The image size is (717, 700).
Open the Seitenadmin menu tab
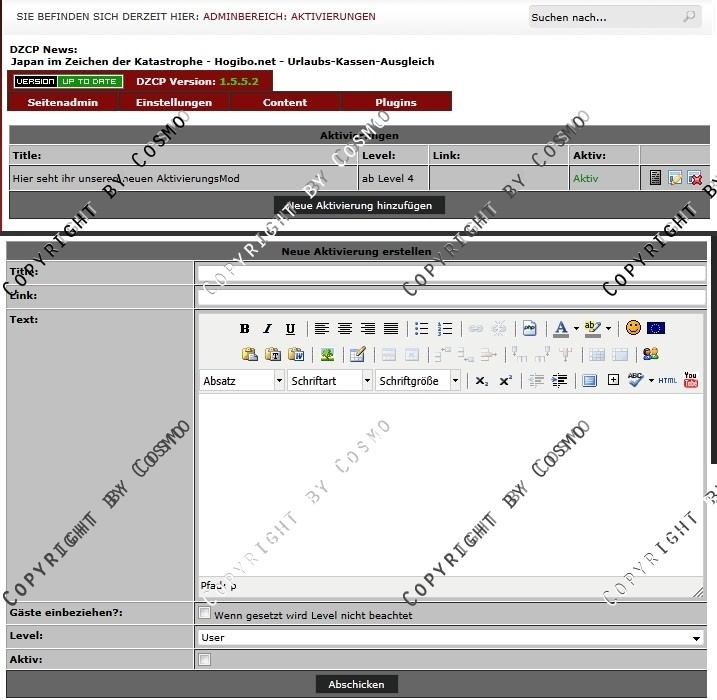click(x=64, y=102)
